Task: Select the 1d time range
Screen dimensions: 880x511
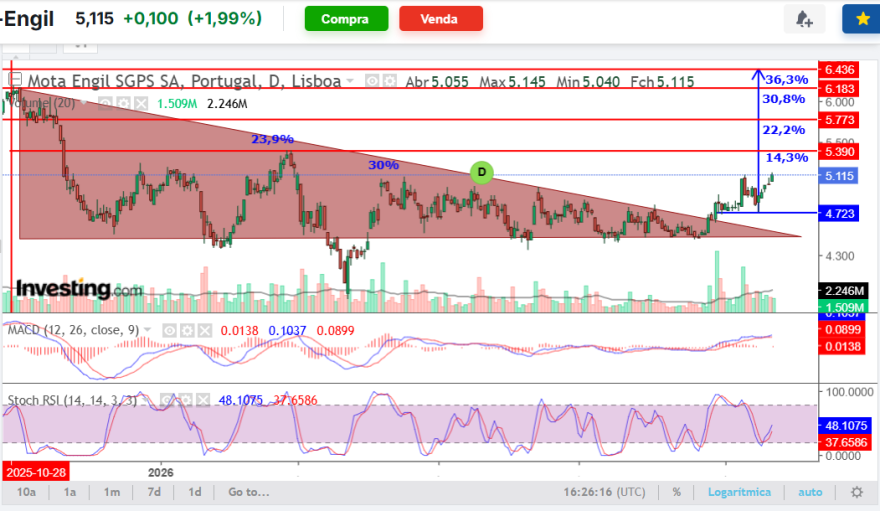Action: click(194, 492)
